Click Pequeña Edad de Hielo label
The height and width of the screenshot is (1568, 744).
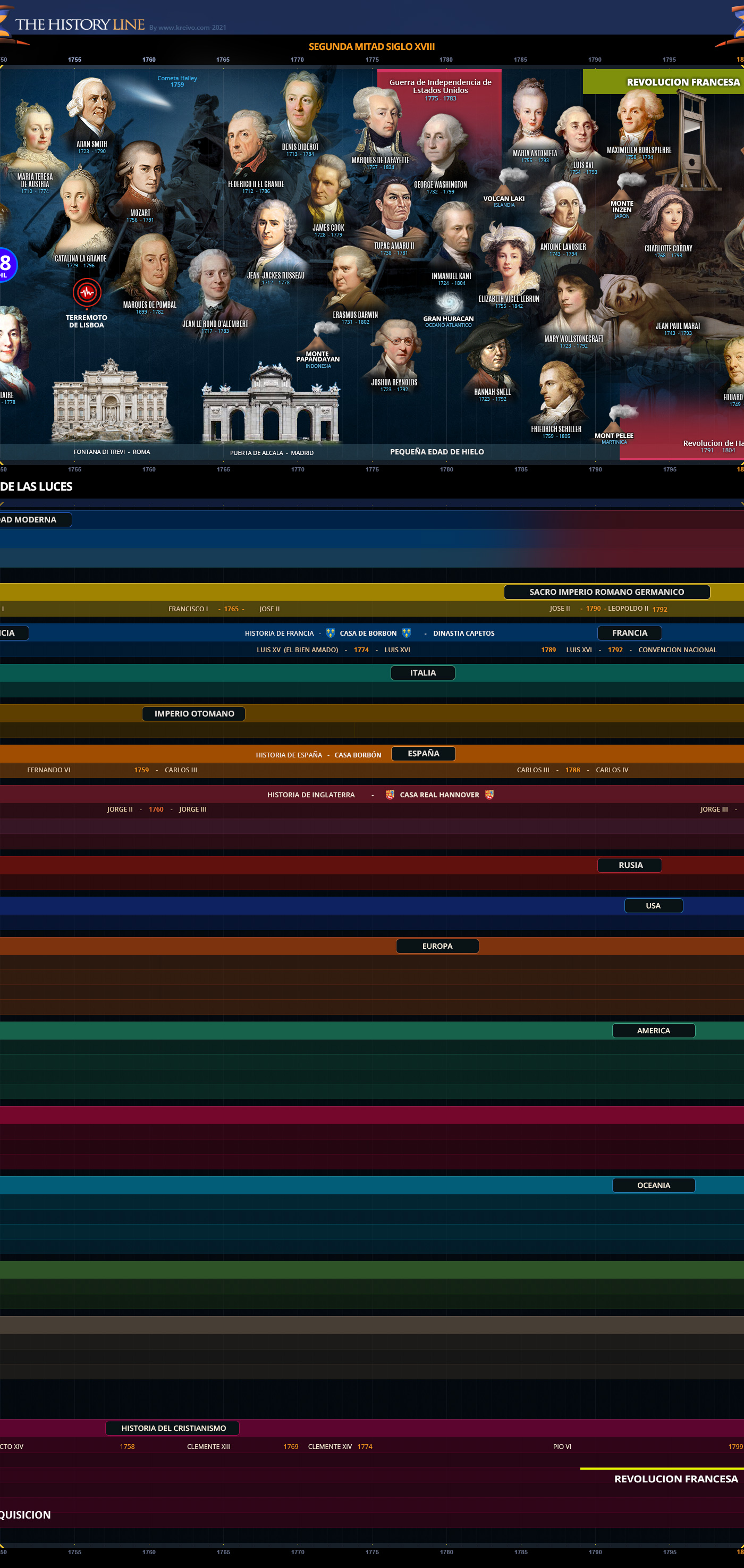(437, 452)
